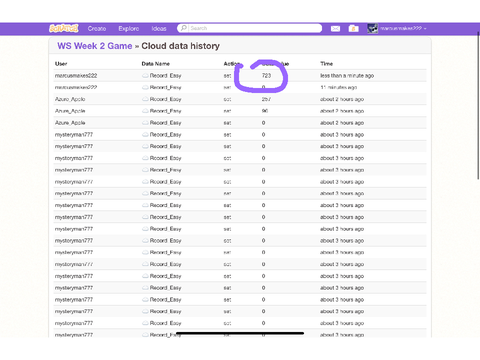Screen dimensions: 480x360
Task: Open the WS Week 2 Game project link
Action: [x=95, y=46]
